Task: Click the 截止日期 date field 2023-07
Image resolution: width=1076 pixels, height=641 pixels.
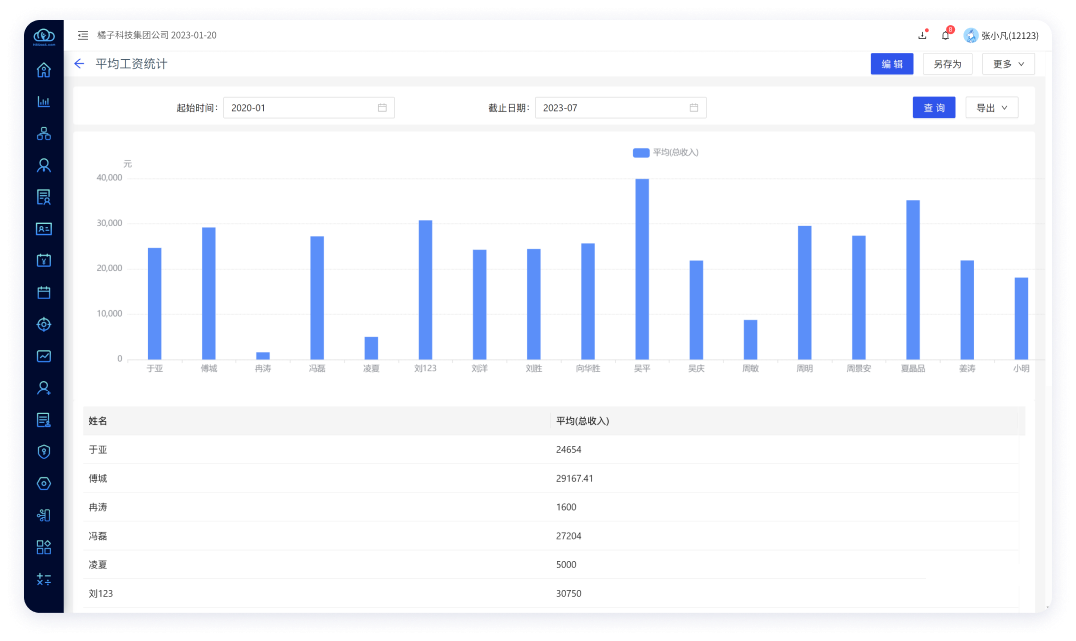Action: pos(620,108)
